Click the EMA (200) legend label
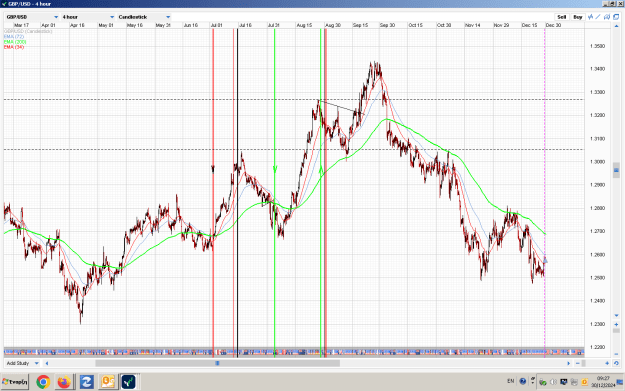The image size is (625, 391). point(15,42)
